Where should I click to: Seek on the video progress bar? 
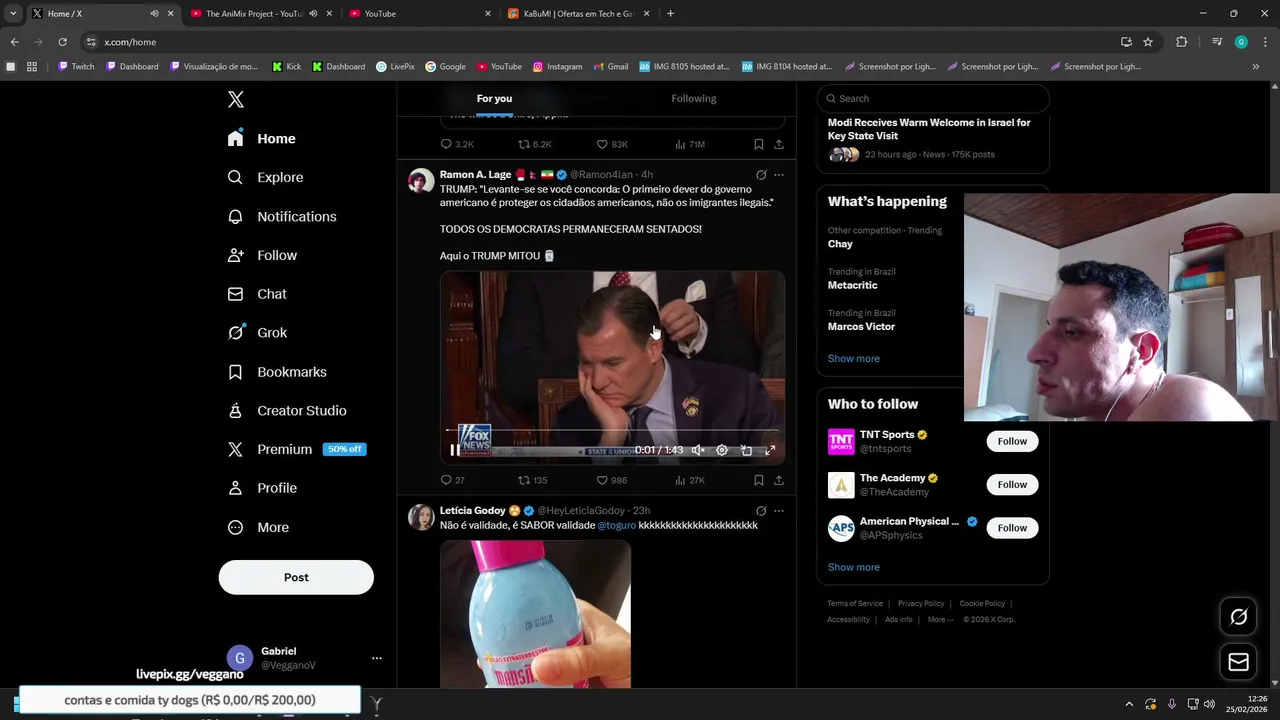coord(612,430)
